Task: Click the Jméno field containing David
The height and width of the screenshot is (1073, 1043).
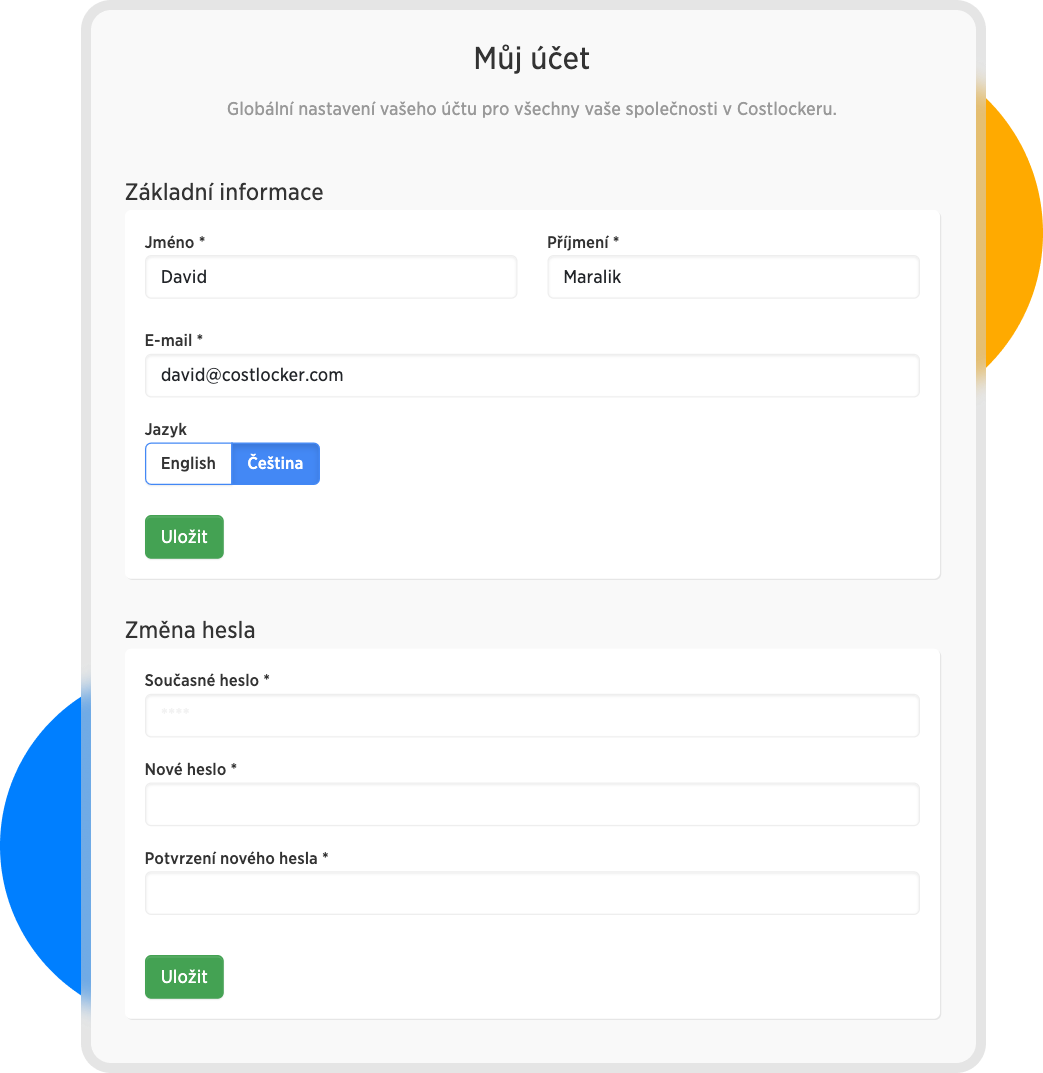Action: point(330,277)
